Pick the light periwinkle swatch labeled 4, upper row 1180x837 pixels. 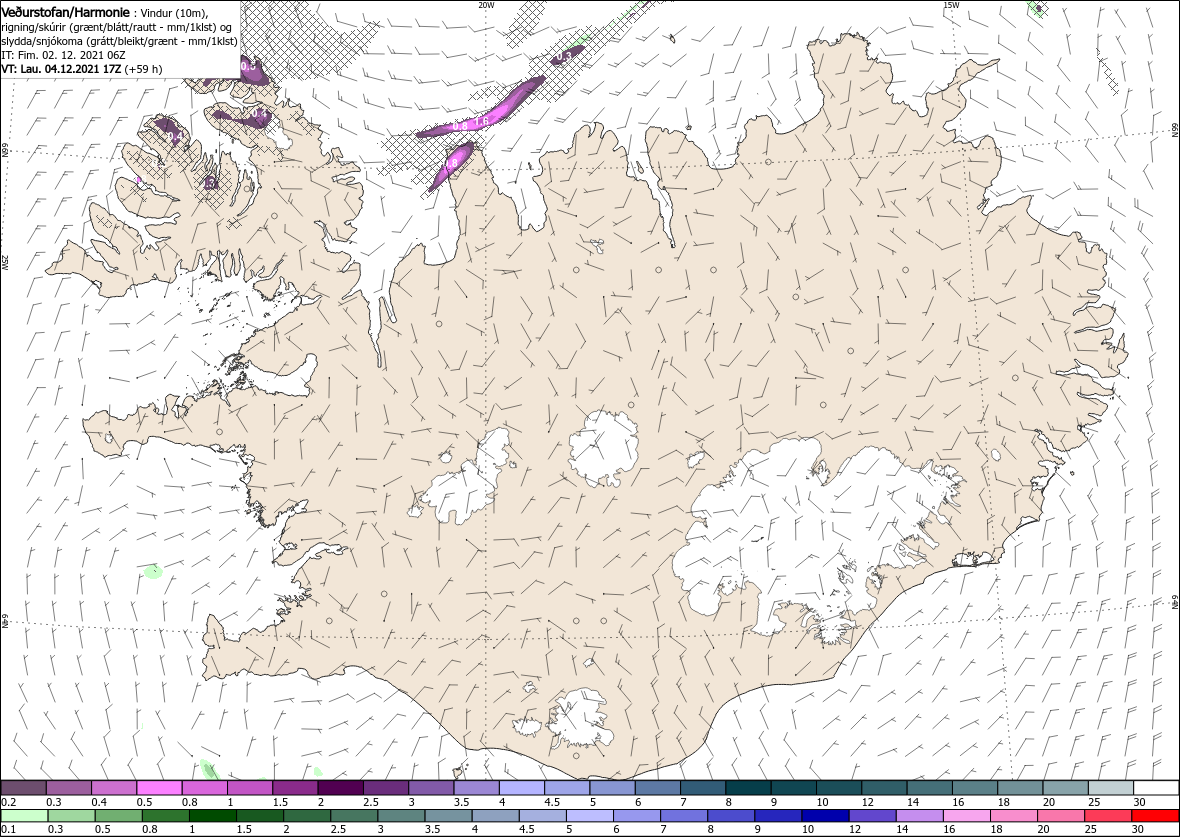pyautogui.click(x=522, y=788)
